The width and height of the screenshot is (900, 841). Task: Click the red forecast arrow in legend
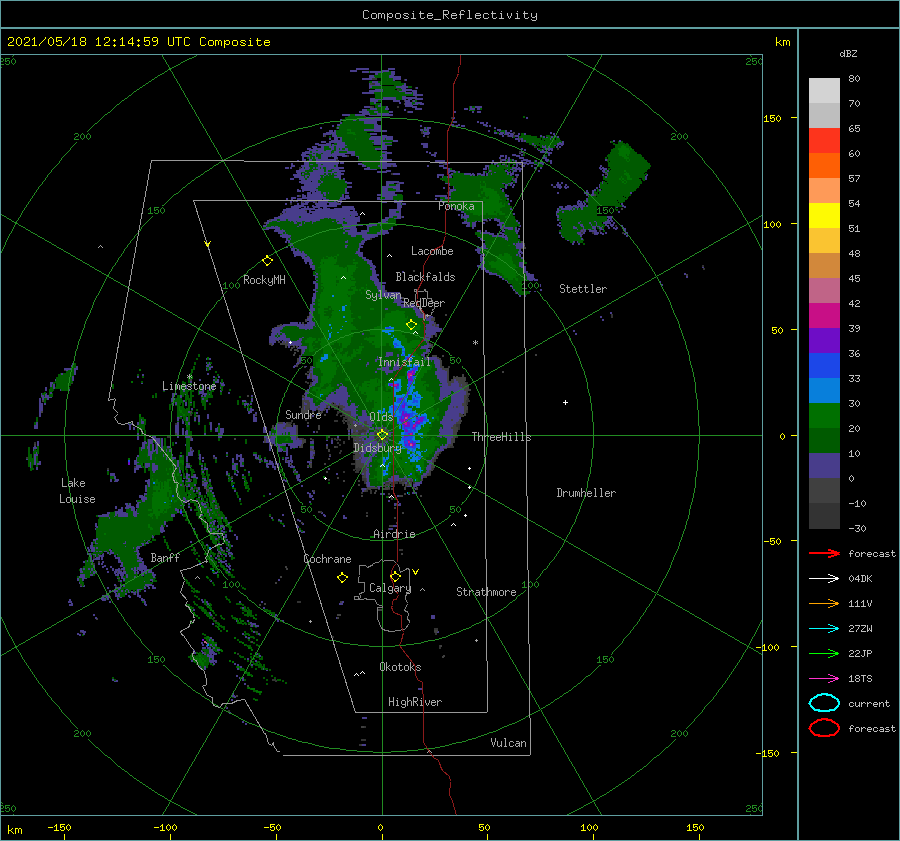(x=824, y=553)
